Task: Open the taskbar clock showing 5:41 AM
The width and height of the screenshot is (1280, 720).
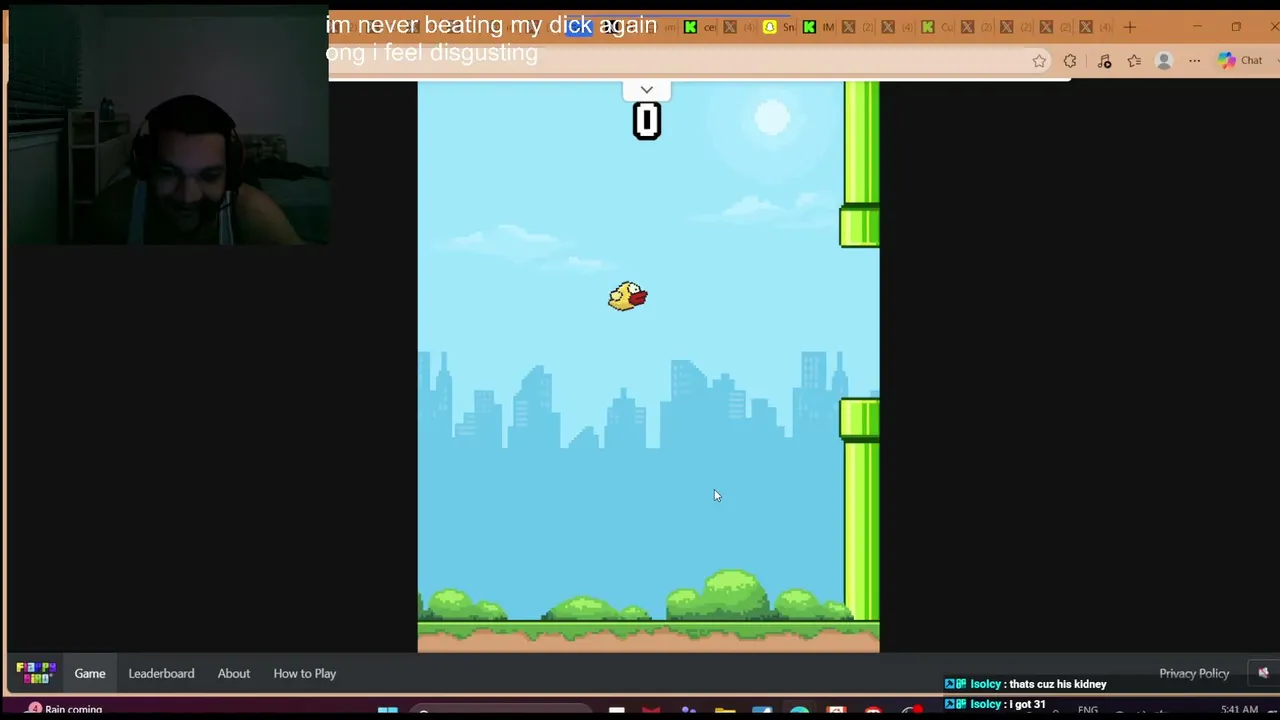Action: [1239, 710]
